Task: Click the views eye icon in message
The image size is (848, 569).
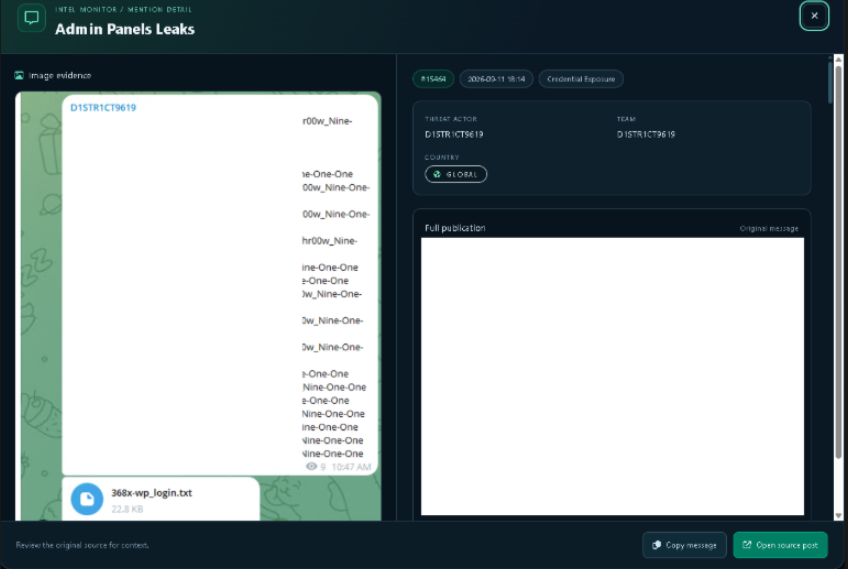Action: 312,466
